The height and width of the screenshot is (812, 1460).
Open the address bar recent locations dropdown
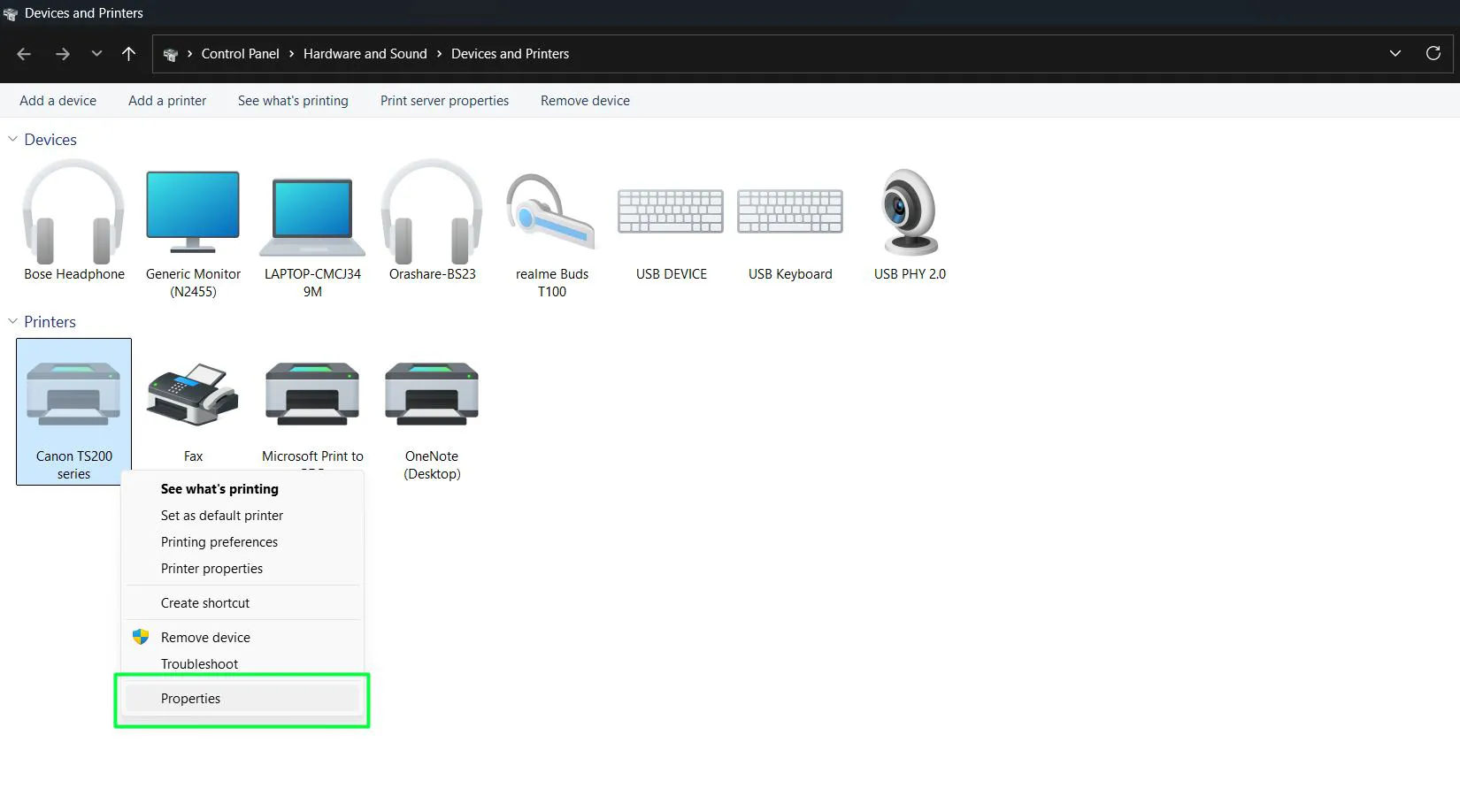[1395, 53]
